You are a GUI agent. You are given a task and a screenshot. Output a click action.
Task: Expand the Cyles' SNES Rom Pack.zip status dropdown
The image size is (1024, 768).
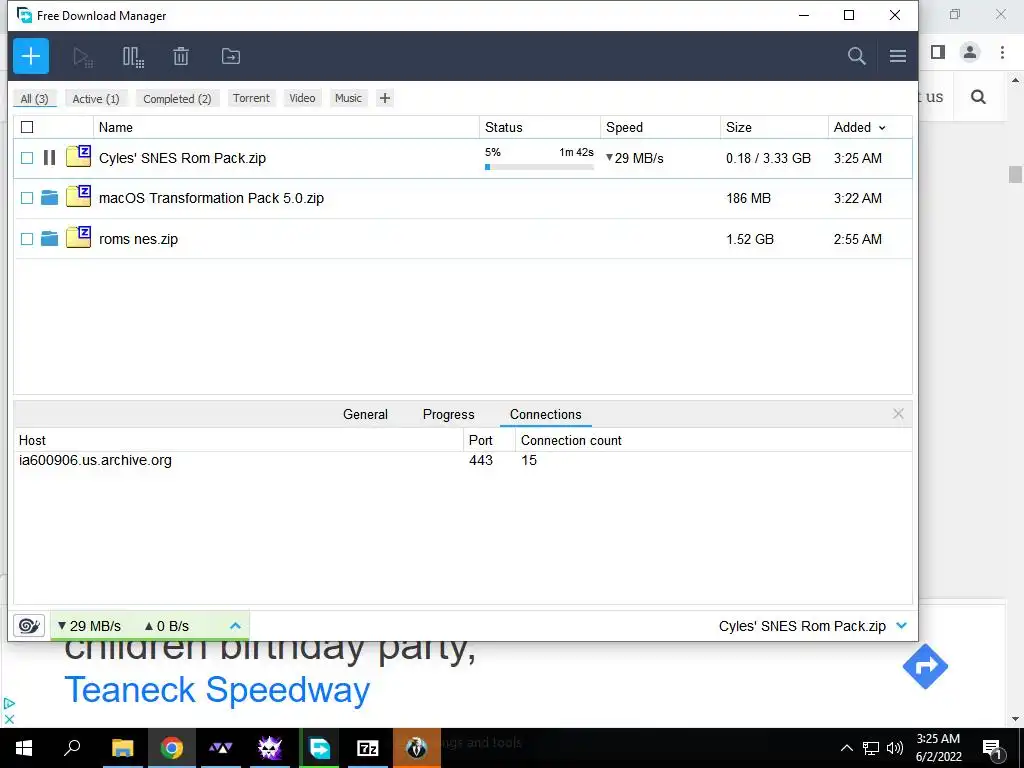click(x=902, y=626)
